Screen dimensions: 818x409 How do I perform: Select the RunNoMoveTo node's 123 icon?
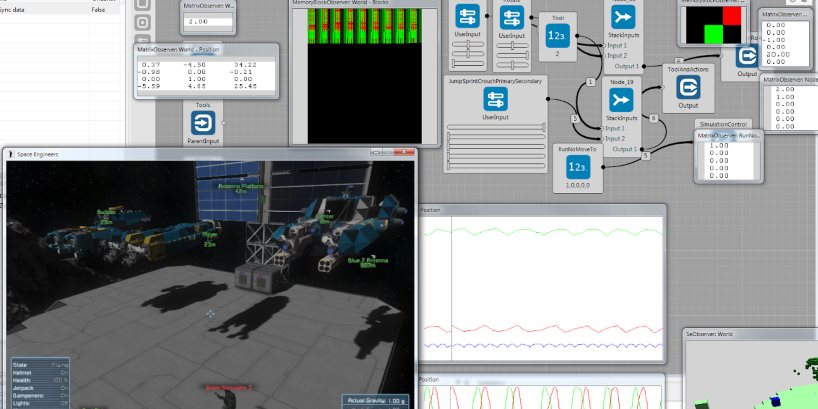577,167
